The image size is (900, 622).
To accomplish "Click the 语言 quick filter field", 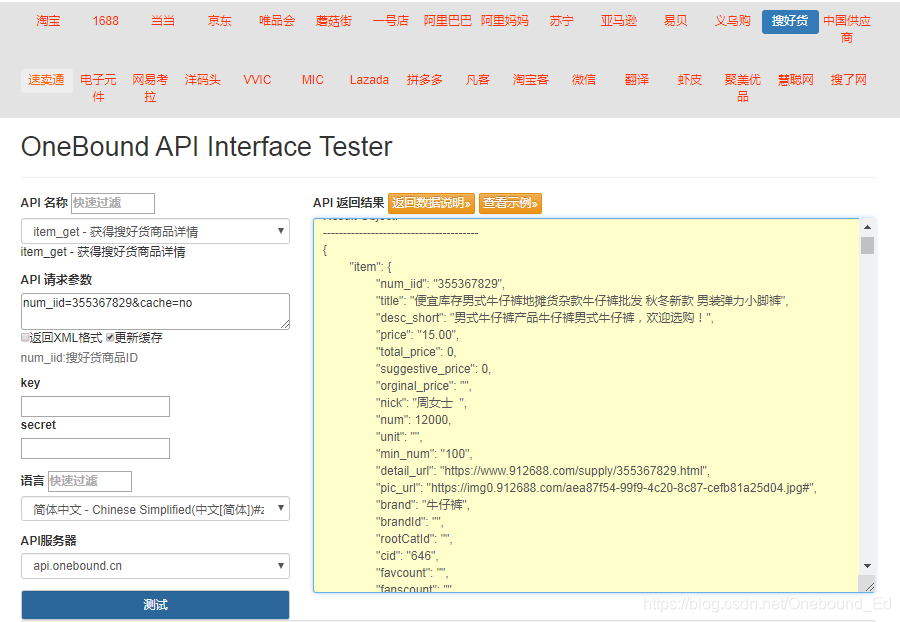I will coord(90,481).
